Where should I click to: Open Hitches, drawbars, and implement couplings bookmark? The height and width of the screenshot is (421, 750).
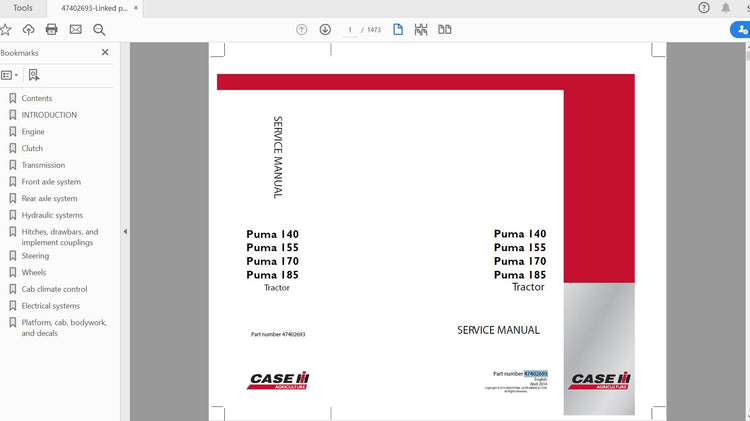(60, 237)
